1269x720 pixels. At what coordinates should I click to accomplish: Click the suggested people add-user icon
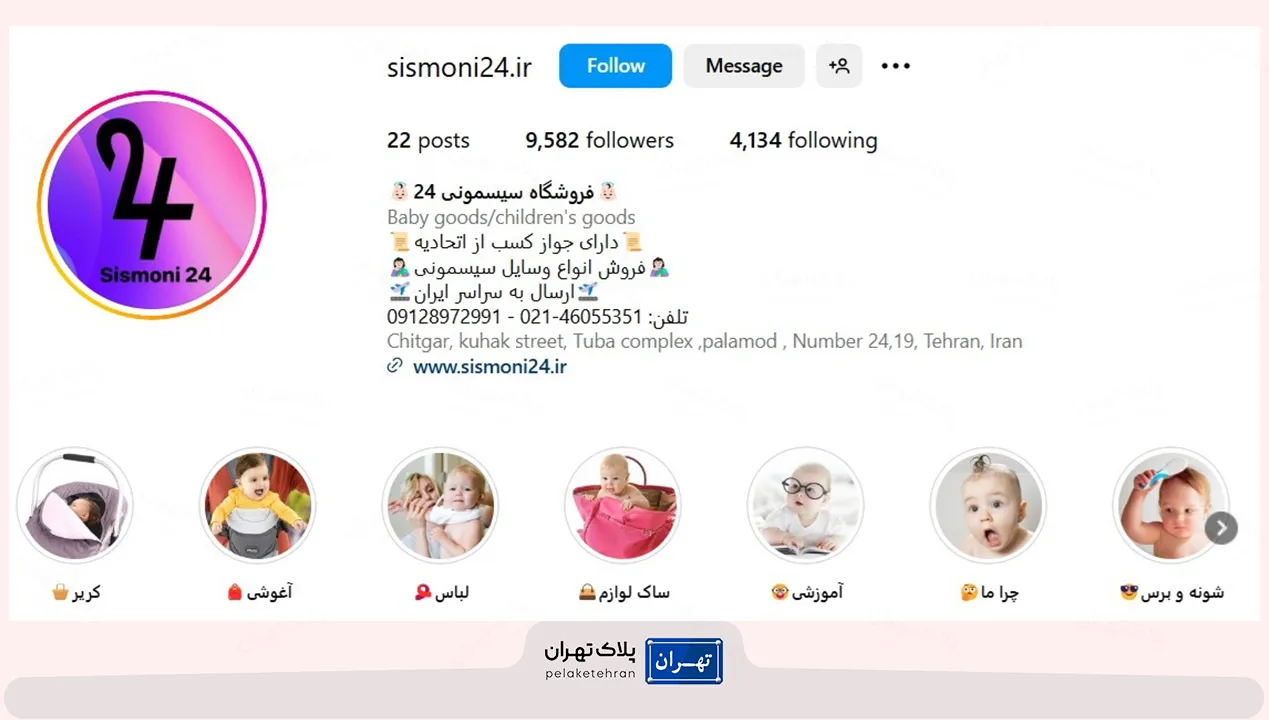pyautogui.click(x=839, y=66)
